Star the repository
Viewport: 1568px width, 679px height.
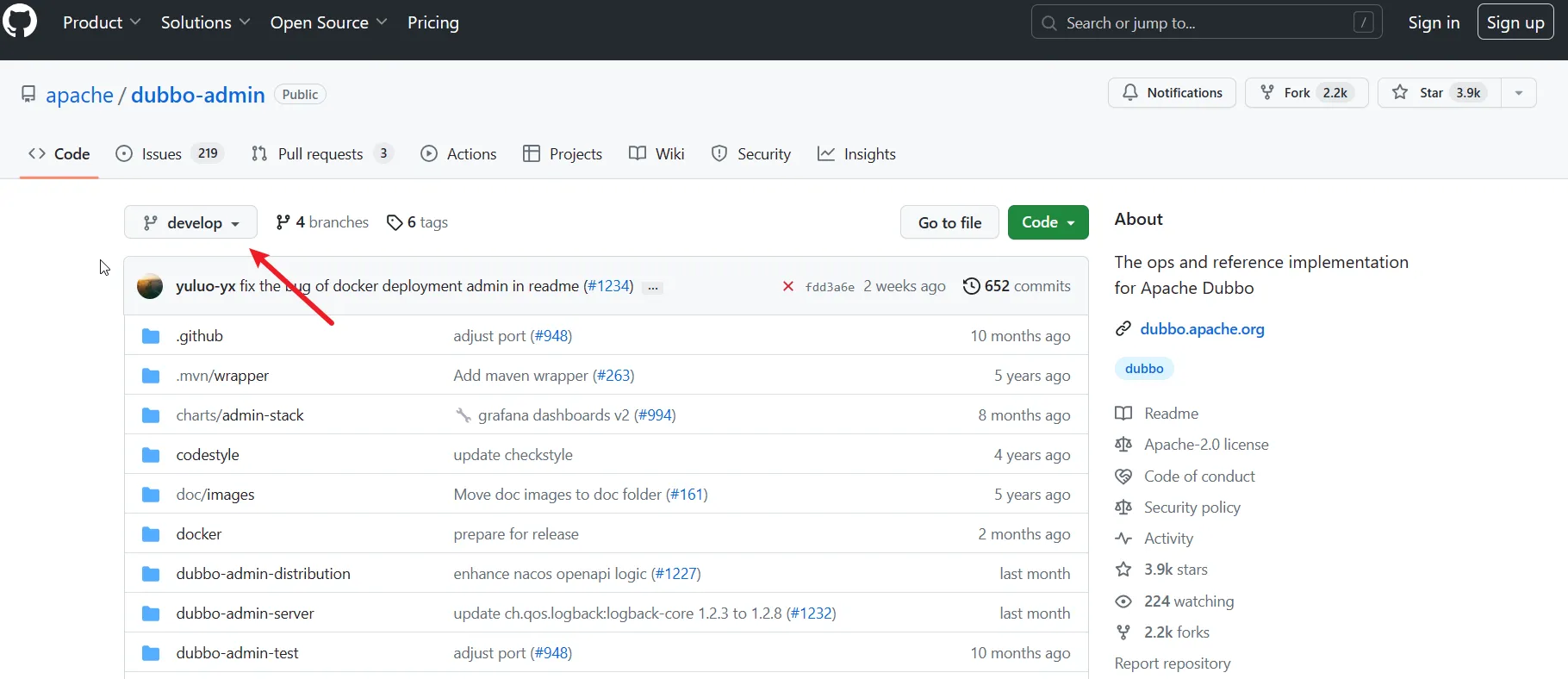pos(1439,93)
